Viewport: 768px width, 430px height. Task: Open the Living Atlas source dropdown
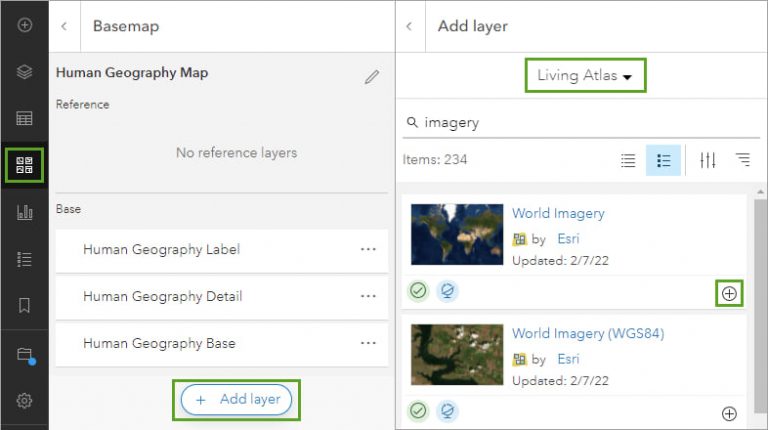click(586, 76)
